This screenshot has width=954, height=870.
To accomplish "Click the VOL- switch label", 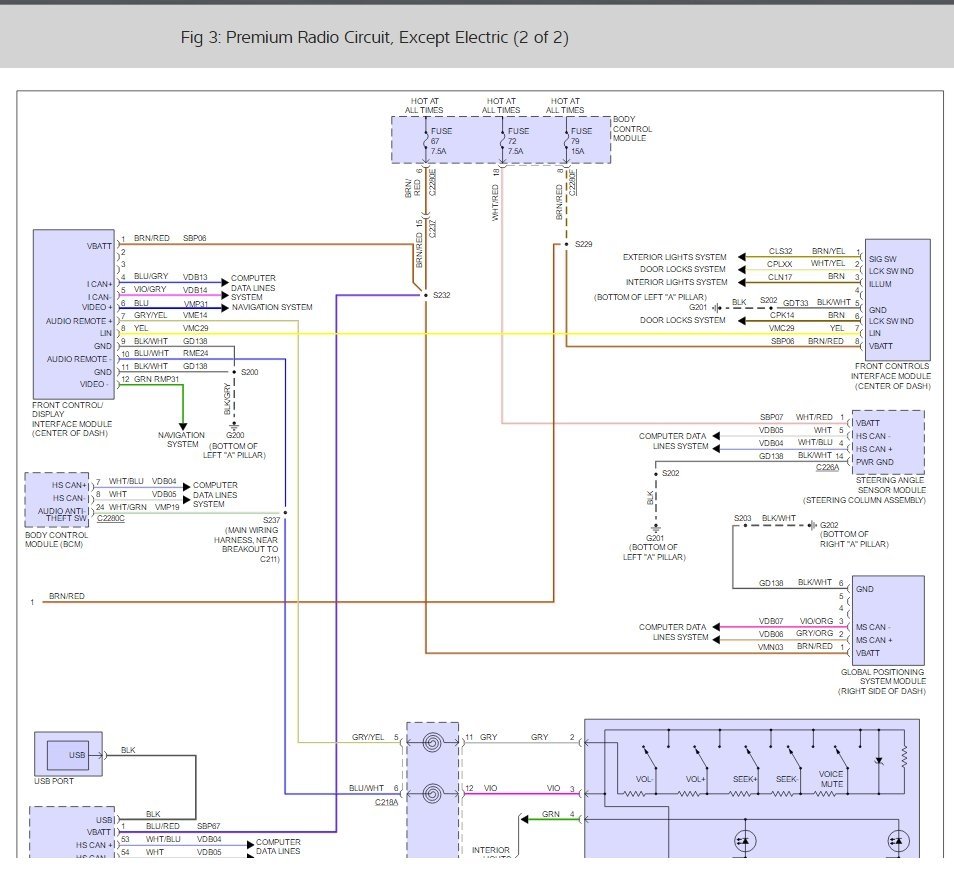I will (646, 779).
